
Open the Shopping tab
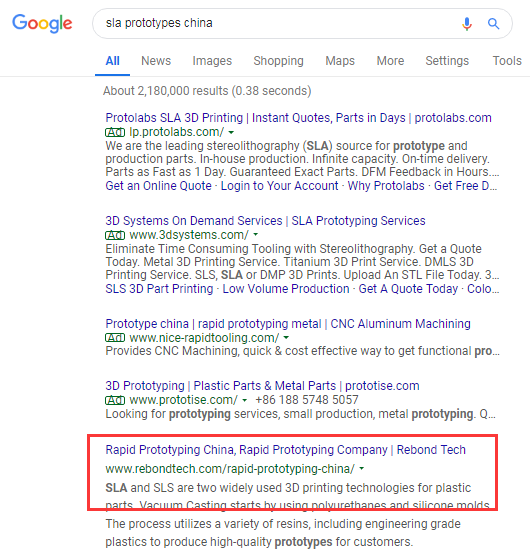[278, 61]
